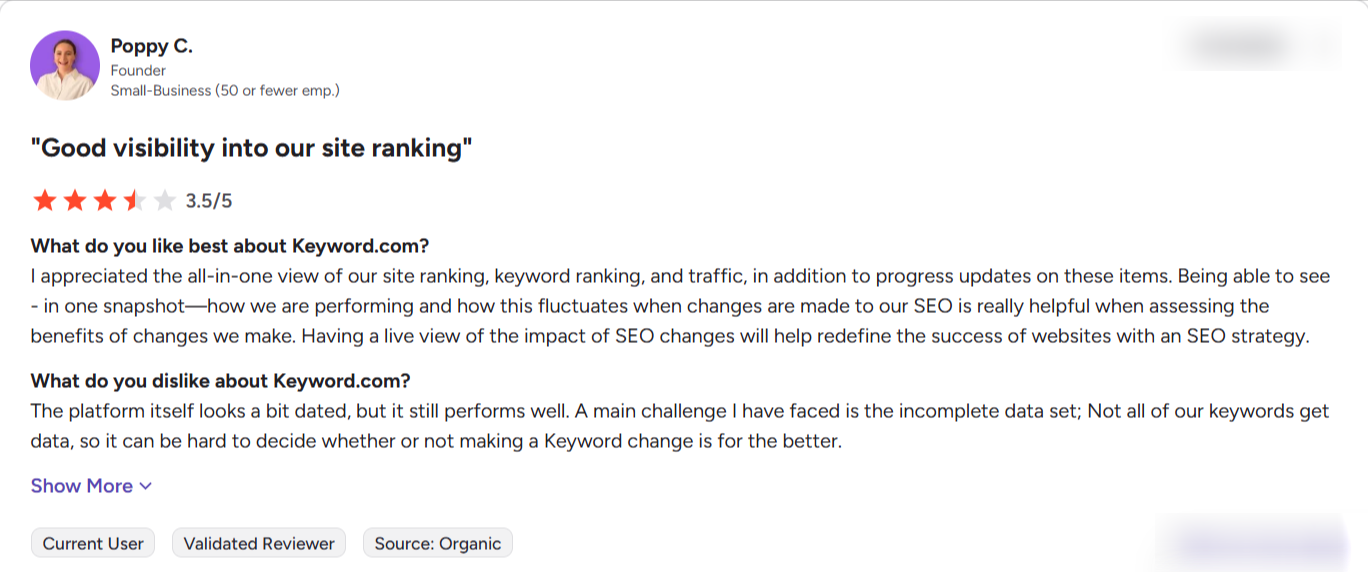This screenshot has height=572, width=1368.
Task: Click the second red rating star
Action: tap(75, 201)
